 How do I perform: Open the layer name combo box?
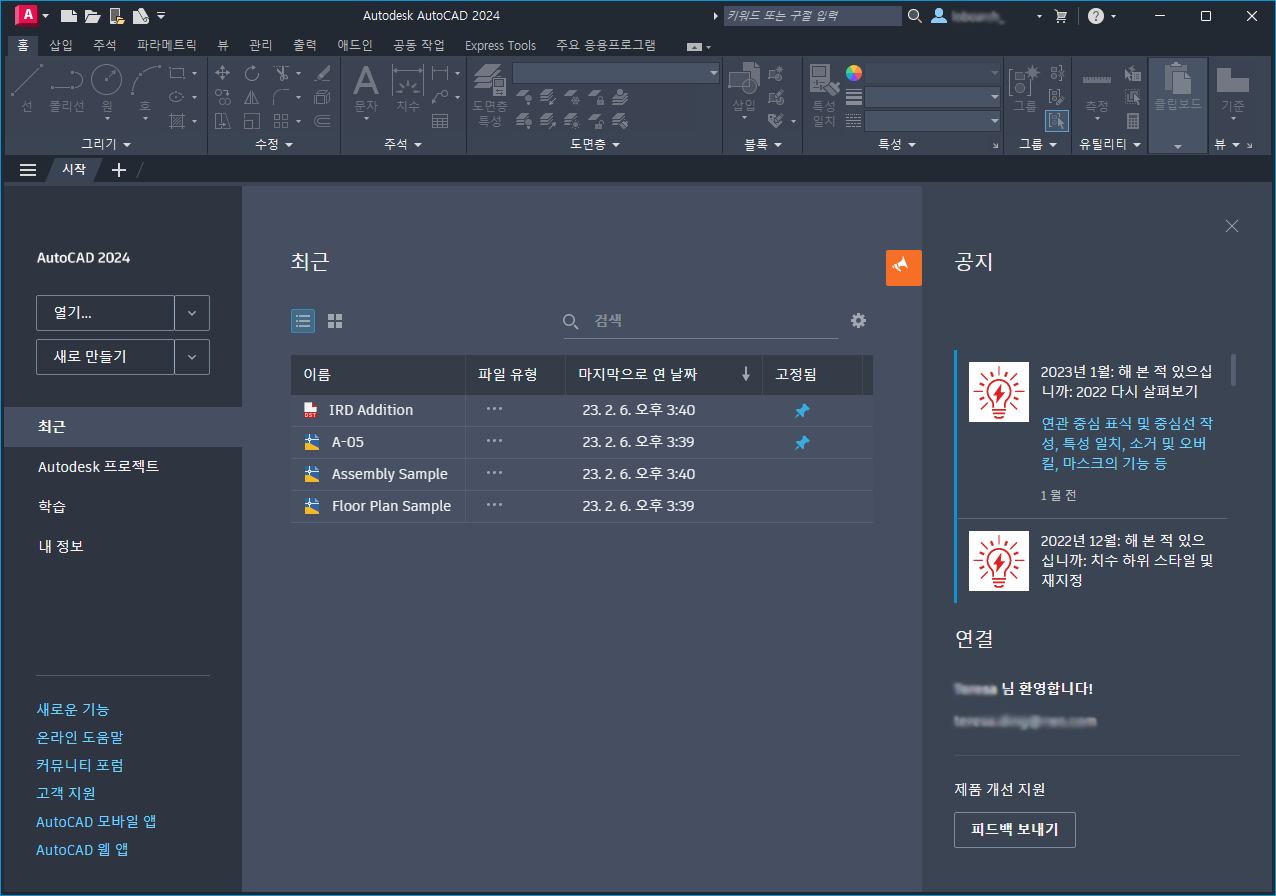[x=616, y=72]
